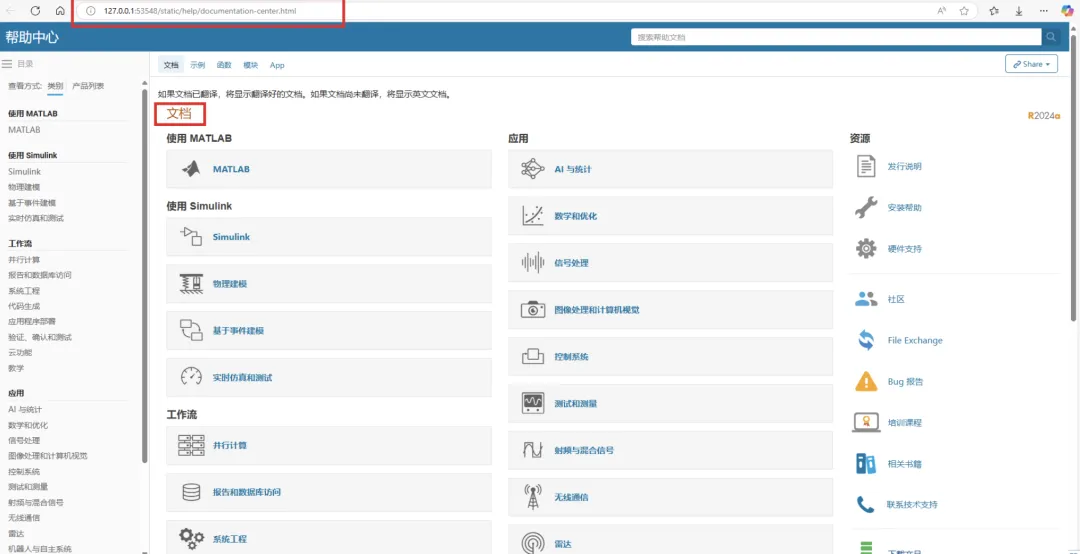Open the favorites list icon
This screenshot has height=554, width=1080.
pyautogui.click(x=994, y=11)
